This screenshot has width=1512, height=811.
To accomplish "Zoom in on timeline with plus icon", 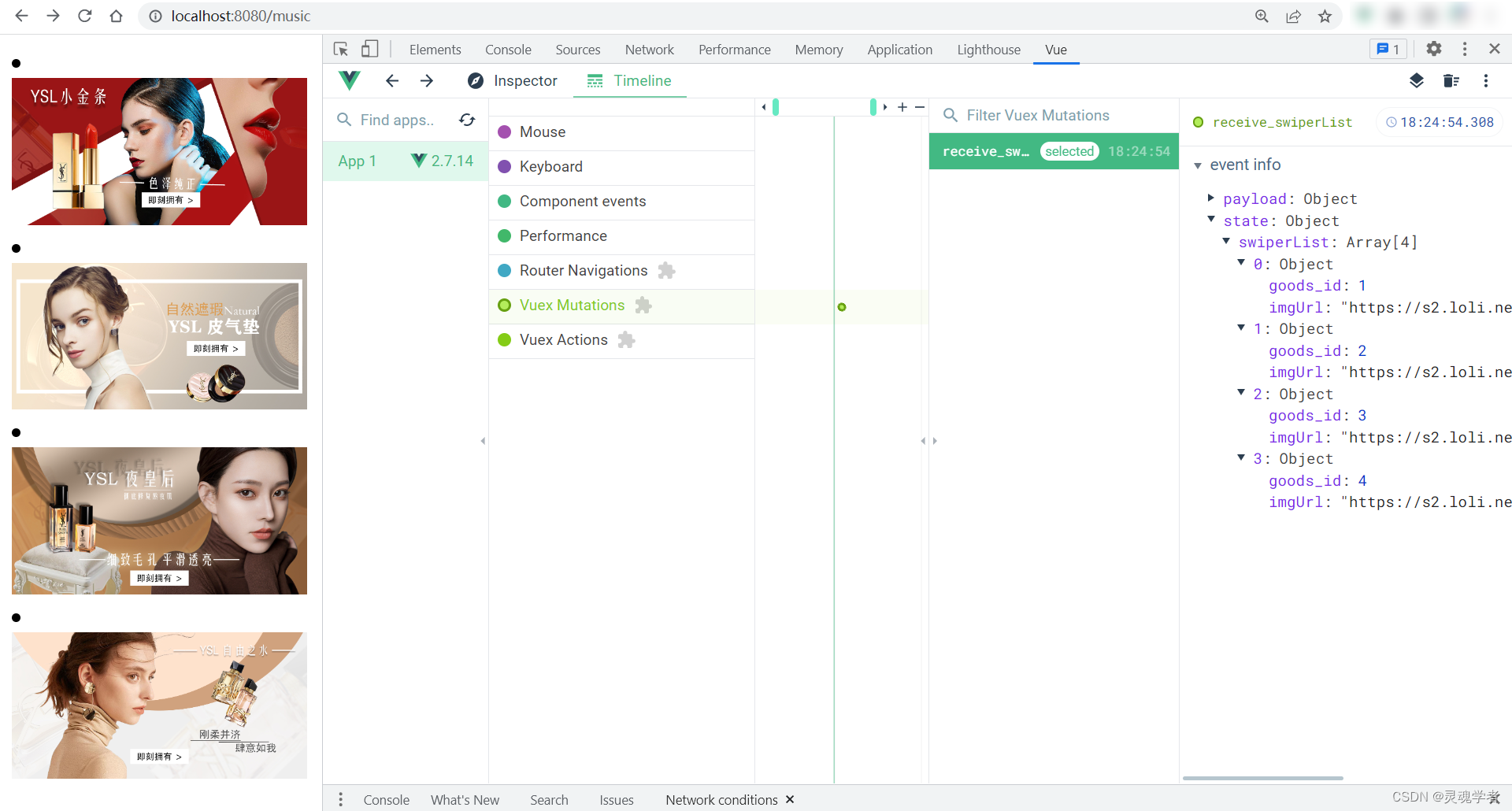I will [x=902, y=107].
